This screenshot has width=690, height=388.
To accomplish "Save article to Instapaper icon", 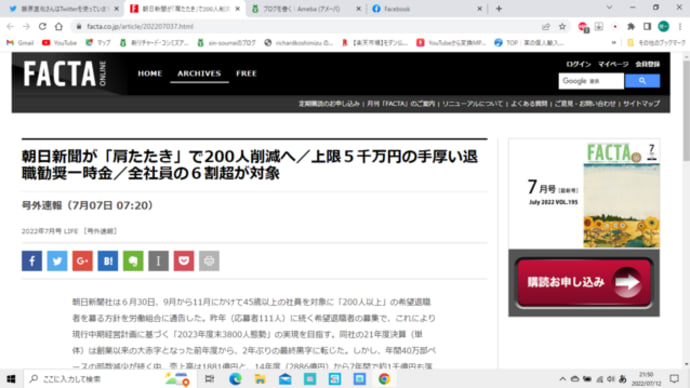I will point(158,261).
